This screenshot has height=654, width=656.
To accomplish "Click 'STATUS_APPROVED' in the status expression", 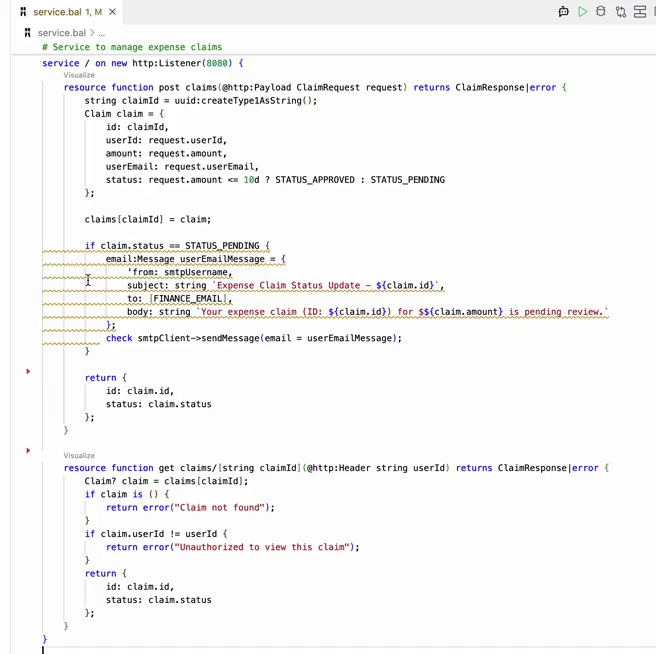I will click(x=315, y=180).
